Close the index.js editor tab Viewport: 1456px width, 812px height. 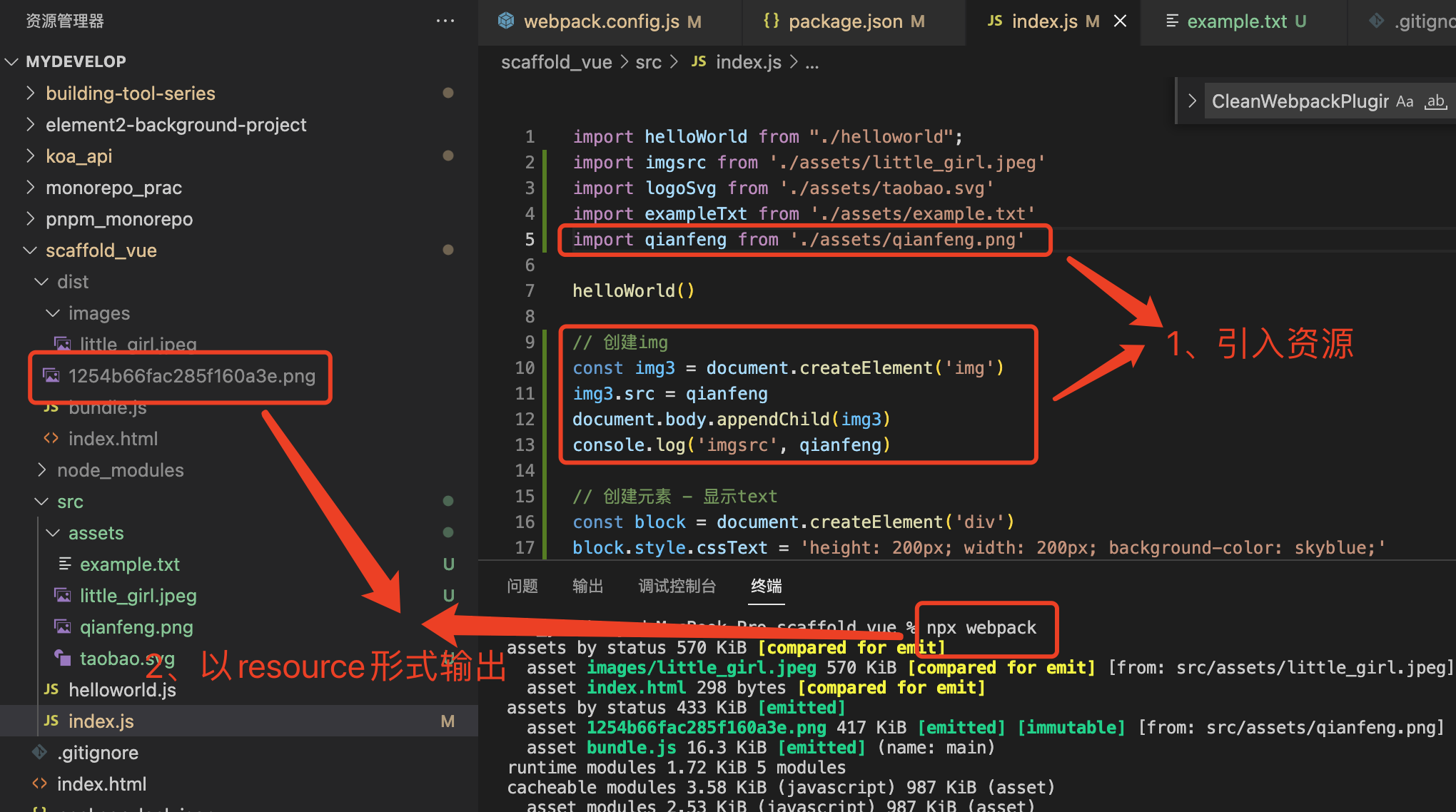[1121, 21]
